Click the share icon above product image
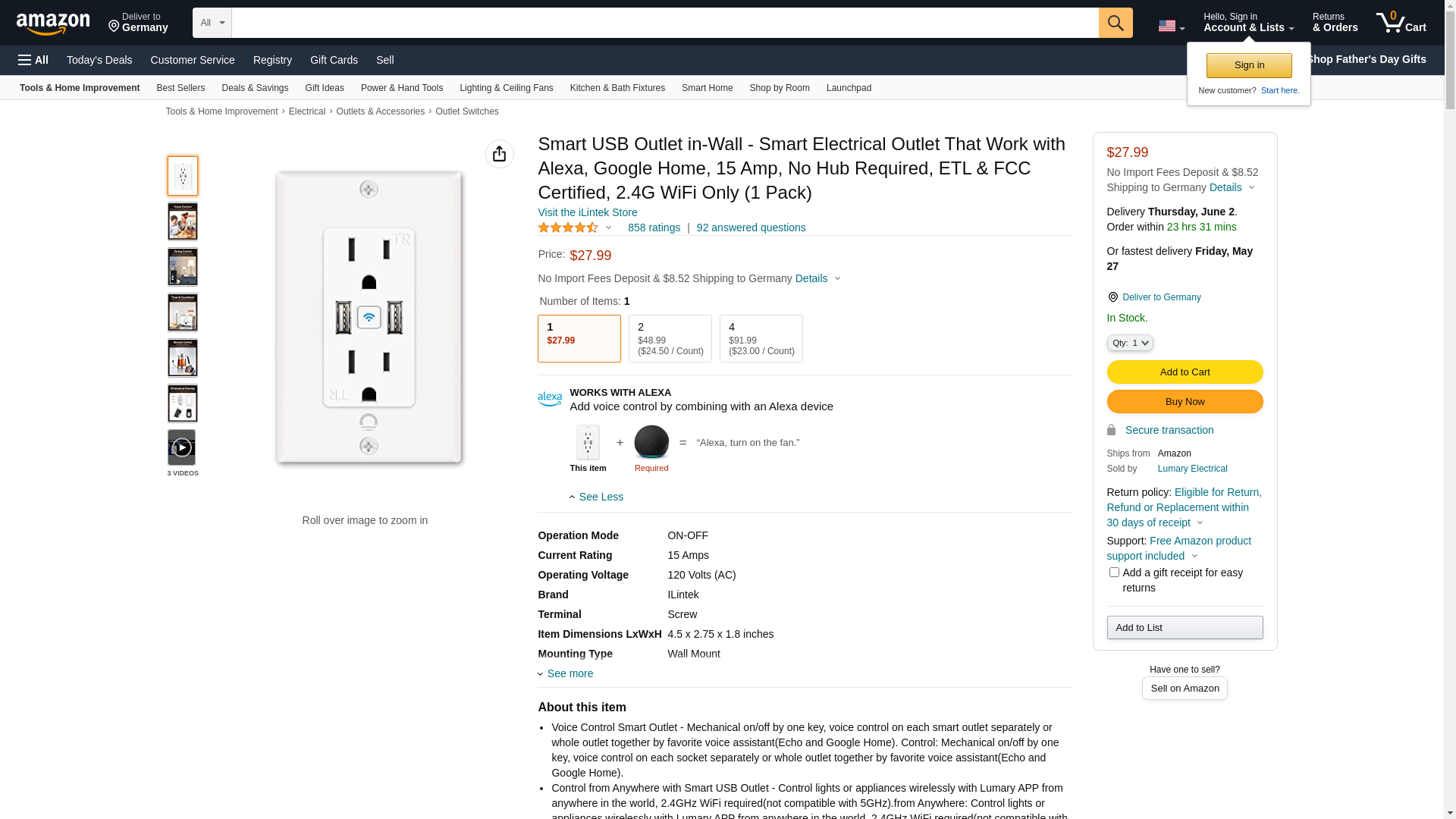Screen dimensions: 1456x819 [x=499, y=154]
